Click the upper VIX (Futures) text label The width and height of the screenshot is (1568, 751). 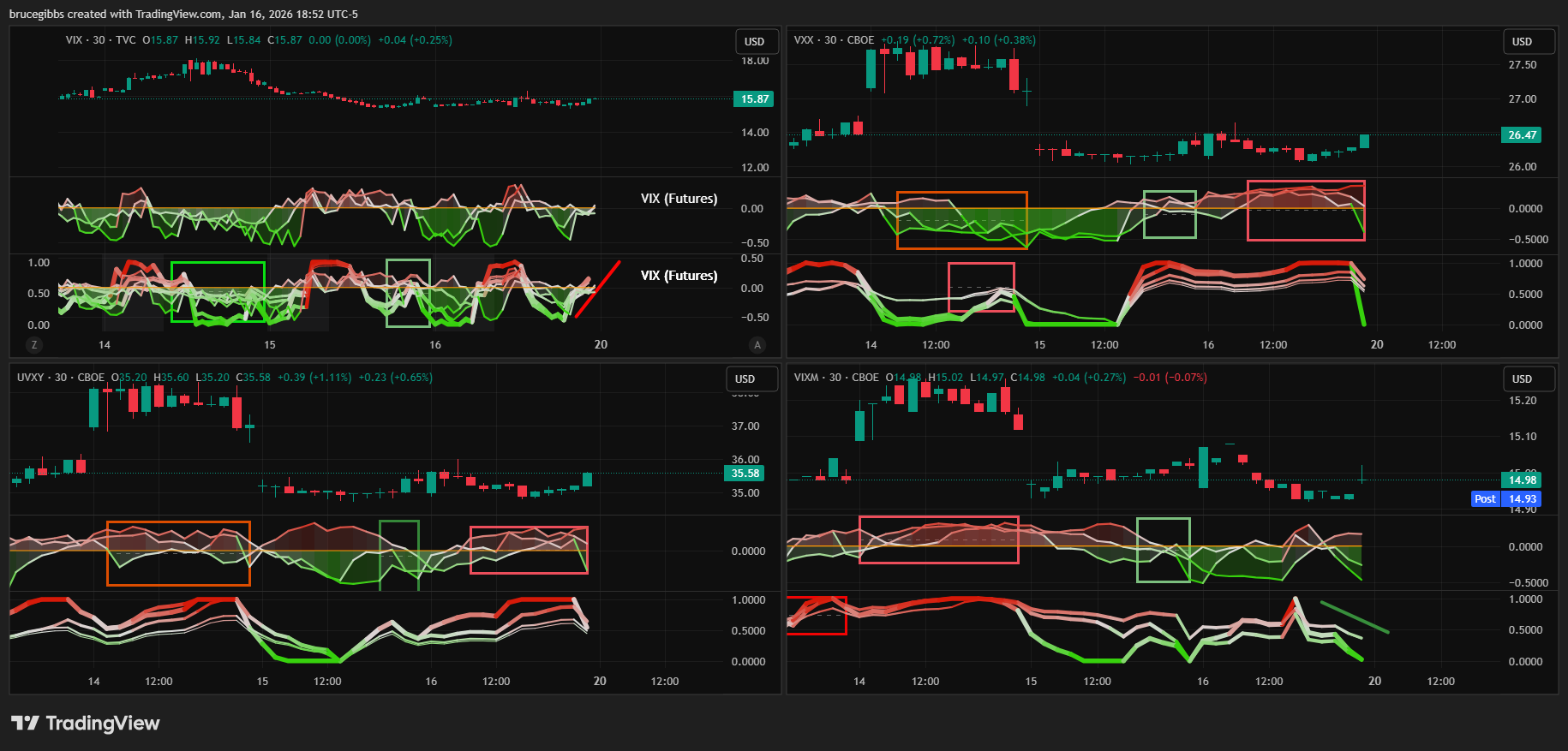pos(679,199)
